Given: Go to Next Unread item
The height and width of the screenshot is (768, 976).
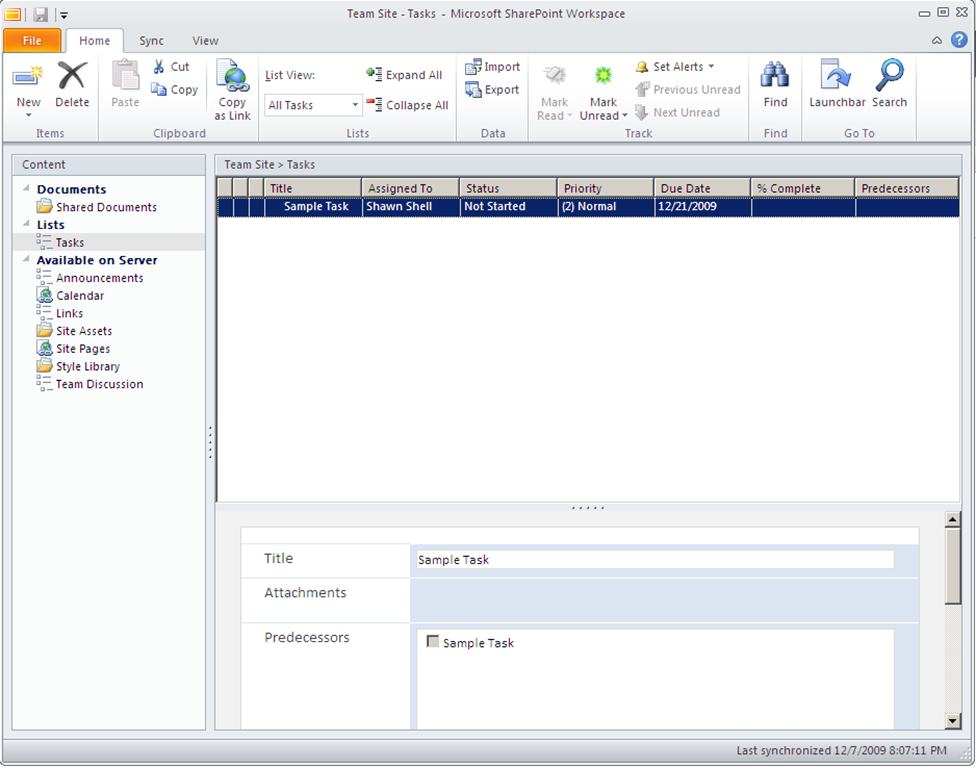Looking at the screenshot, I should 677,113.
